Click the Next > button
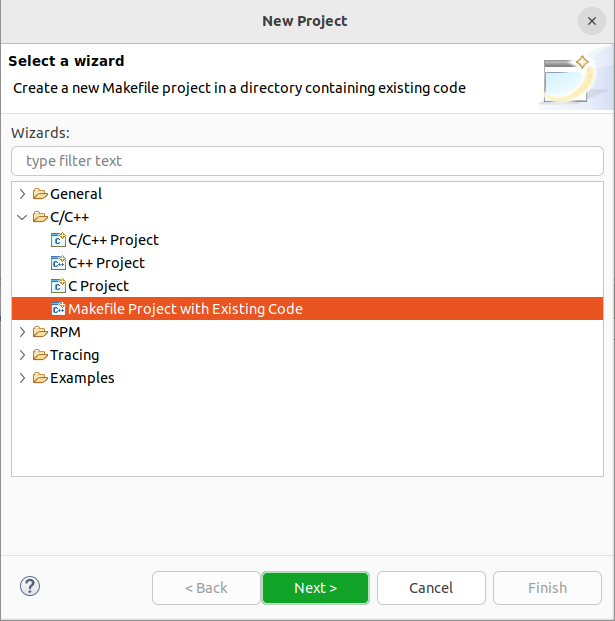615x621 pixels. click(x=315, y=588)
